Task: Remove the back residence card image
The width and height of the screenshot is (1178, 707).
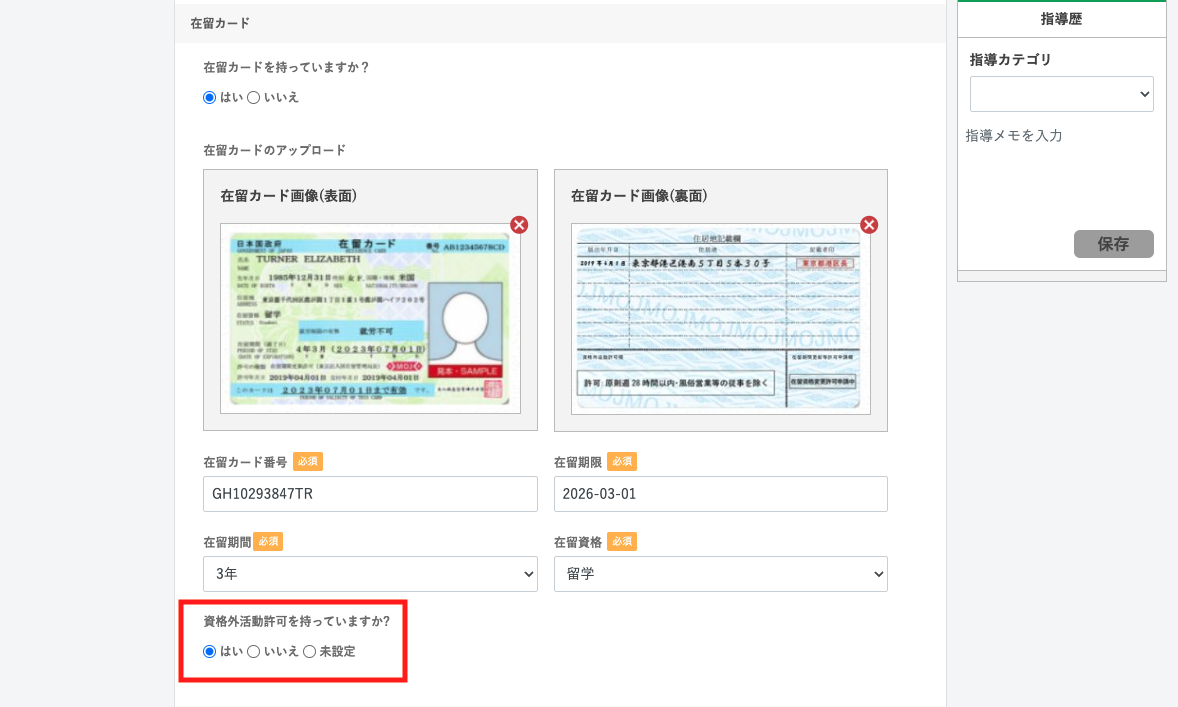Action: (869, 225)
